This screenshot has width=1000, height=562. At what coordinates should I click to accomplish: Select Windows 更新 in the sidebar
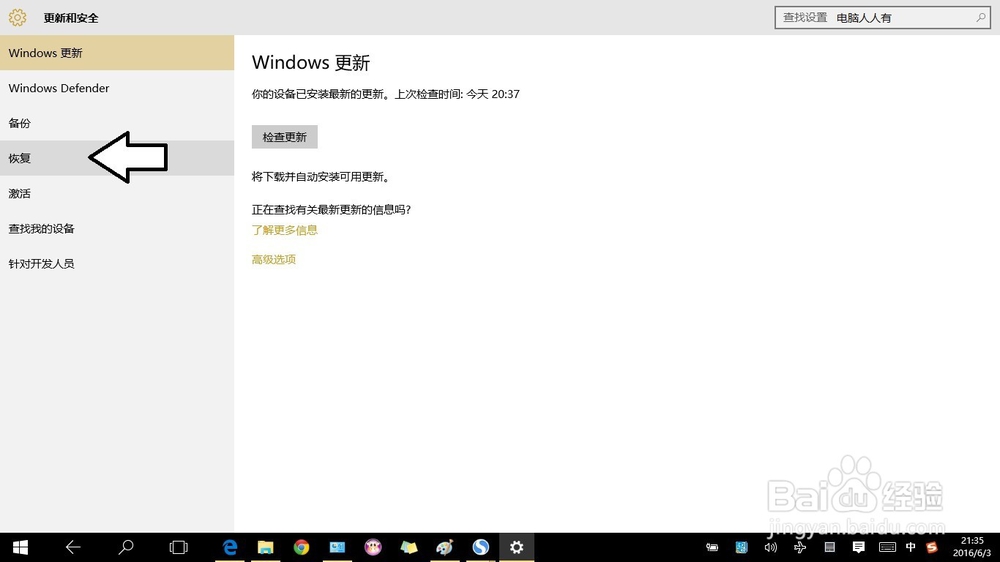(x=117, y=53)
